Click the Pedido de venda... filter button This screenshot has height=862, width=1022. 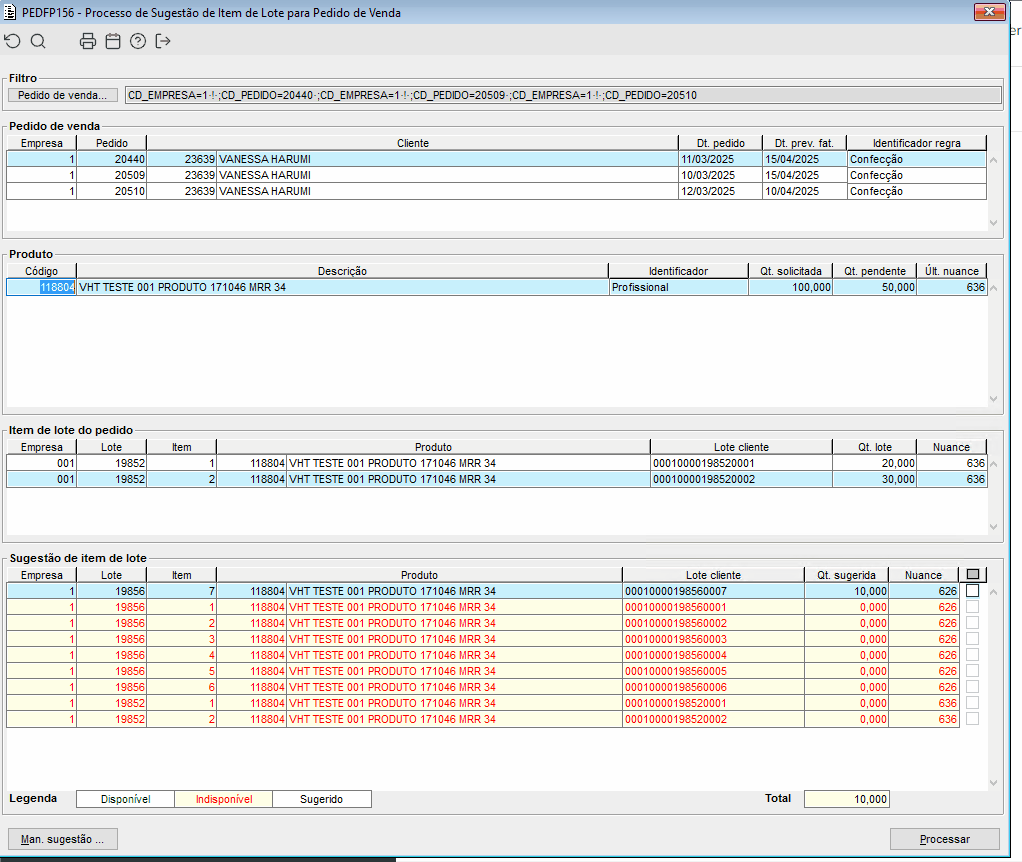pyautogui.click(x=63, y=95)
